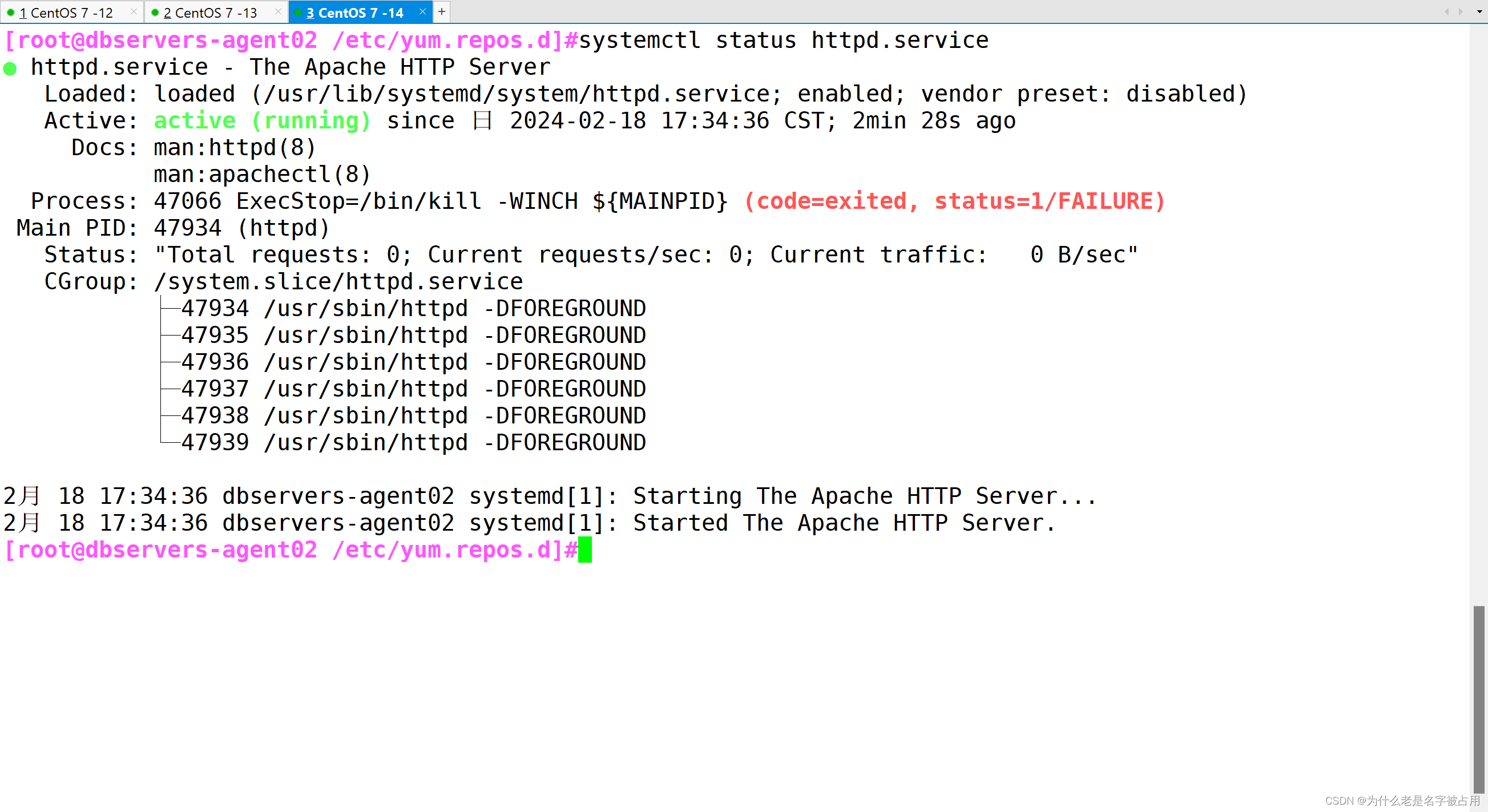Click process row '47937 /usr/sbin/httpd -DFOREGROUND'
Screen dimensions: 1488x812
pos(414,389)
